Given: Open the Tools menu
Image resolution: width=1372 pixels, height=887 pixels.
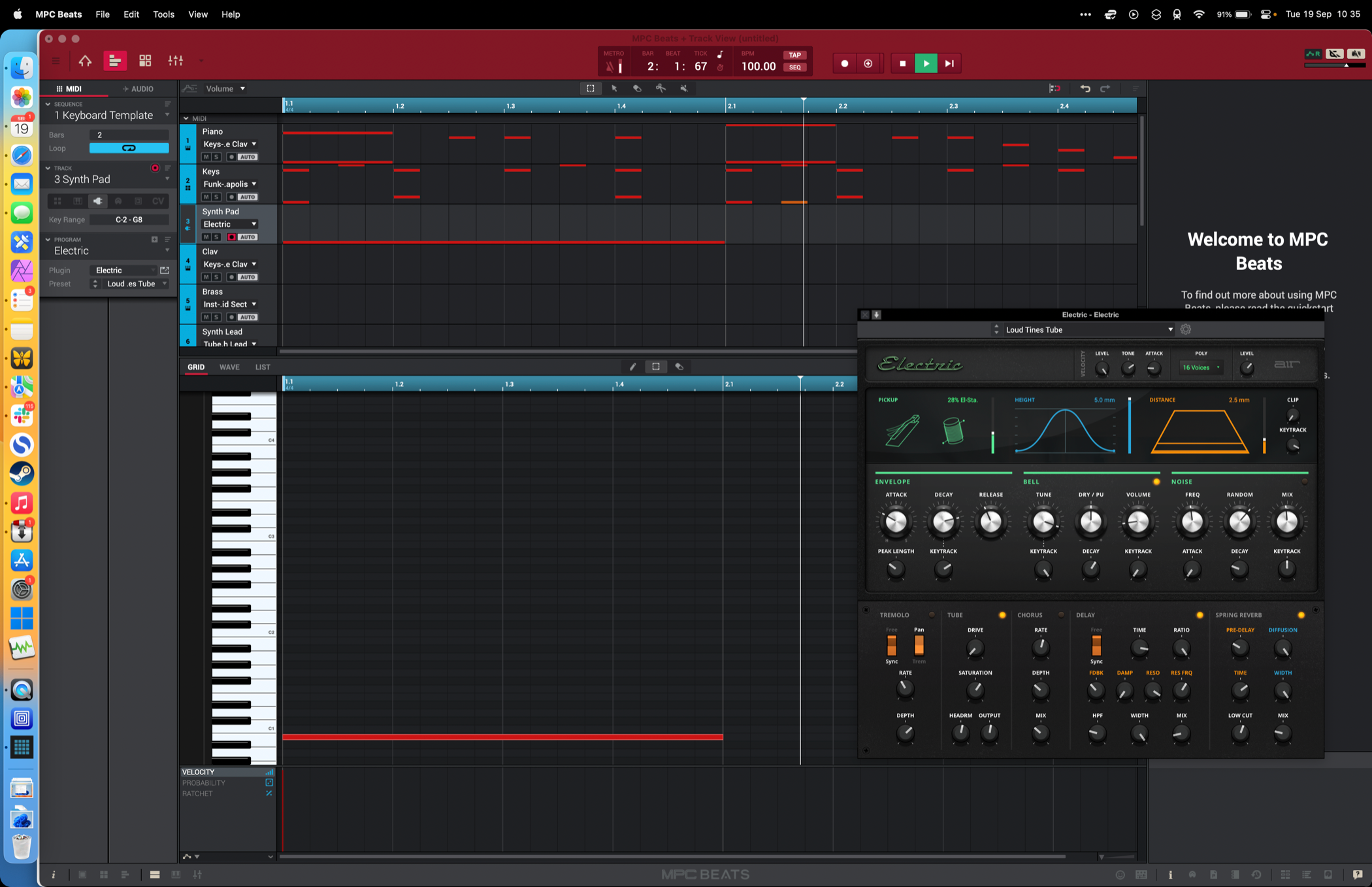Looking at the screenshot, I should [163, 14].
